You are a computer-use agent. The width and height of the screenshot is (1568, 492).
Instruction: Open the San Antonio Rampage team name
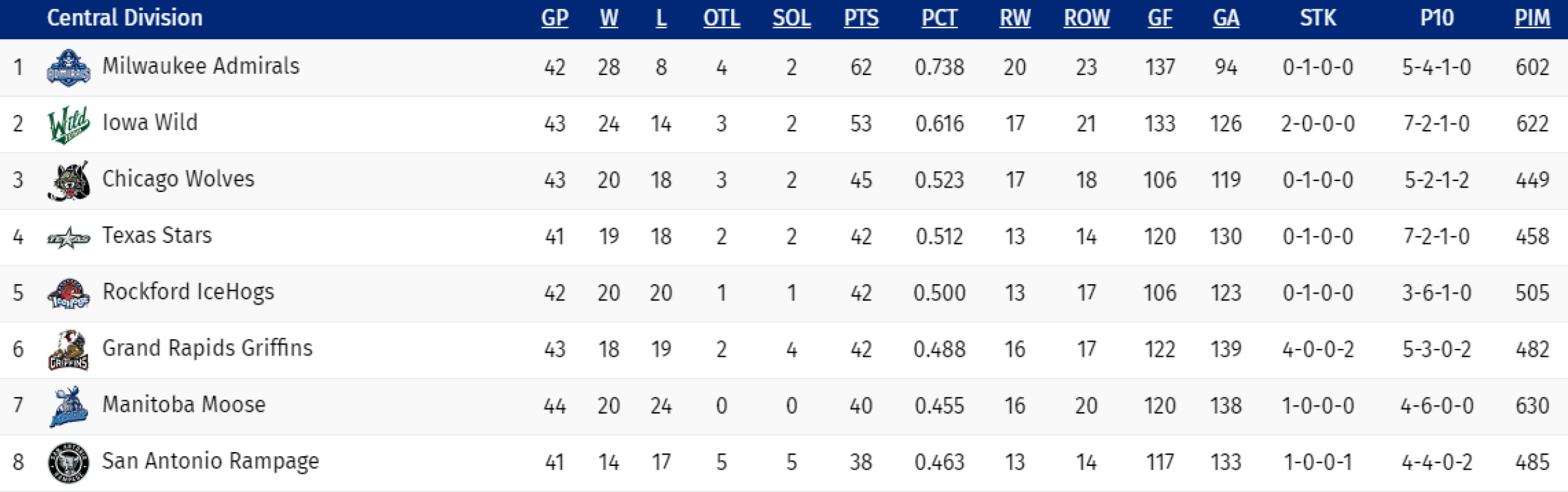coord(210,461)
